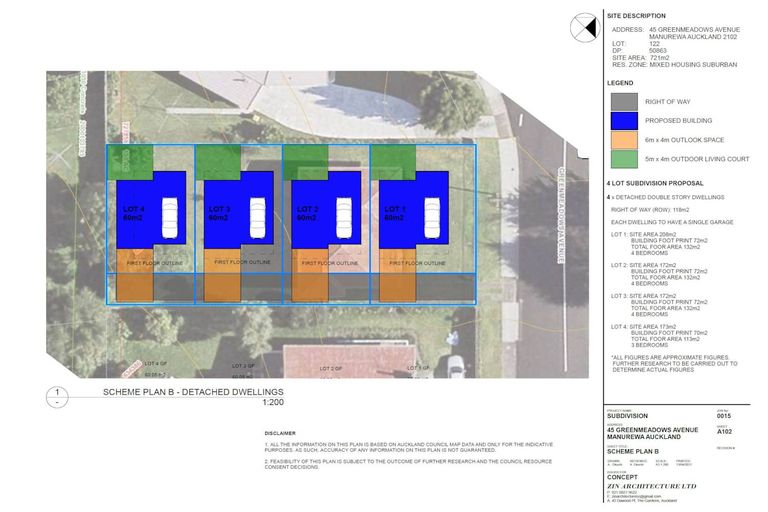Image resolution: width=768 pixels, height=512 pixels.
Task: Pick the blue Proposed Building legend swatch
Action: (x=624, y=121)
